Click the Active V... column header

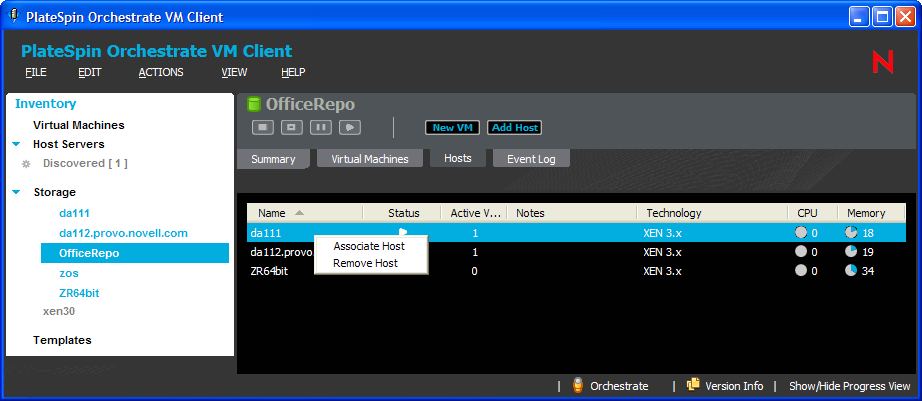(475, 213)
